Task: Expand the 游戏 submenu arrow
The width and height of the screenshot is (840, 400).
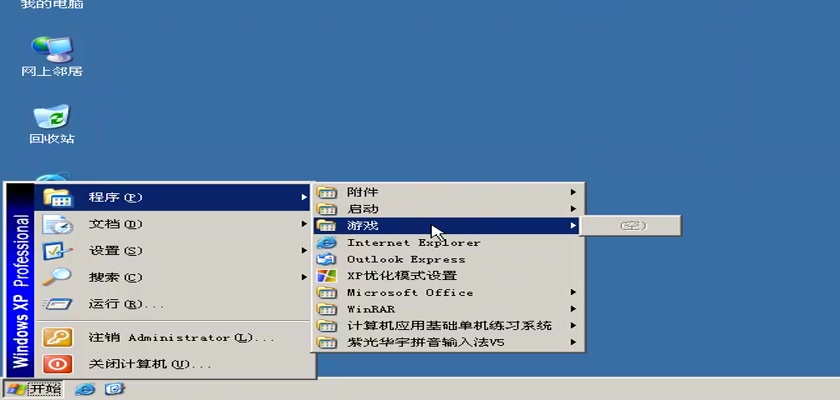Action: 573,225
